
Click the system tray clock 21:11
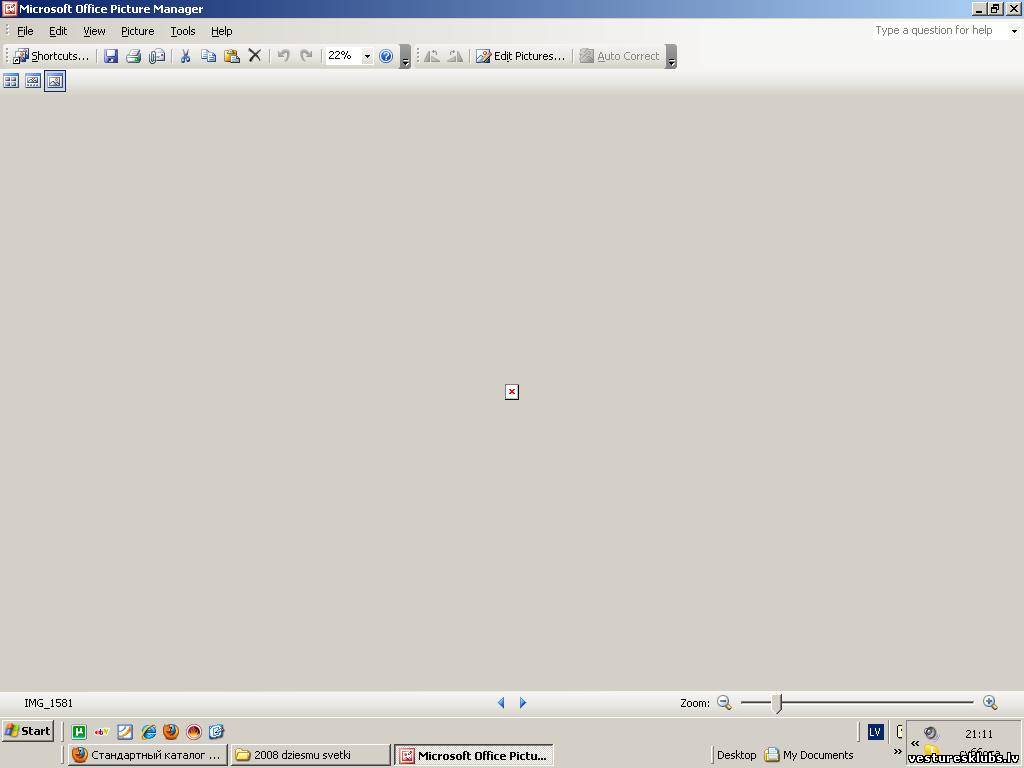pos(978,734)
